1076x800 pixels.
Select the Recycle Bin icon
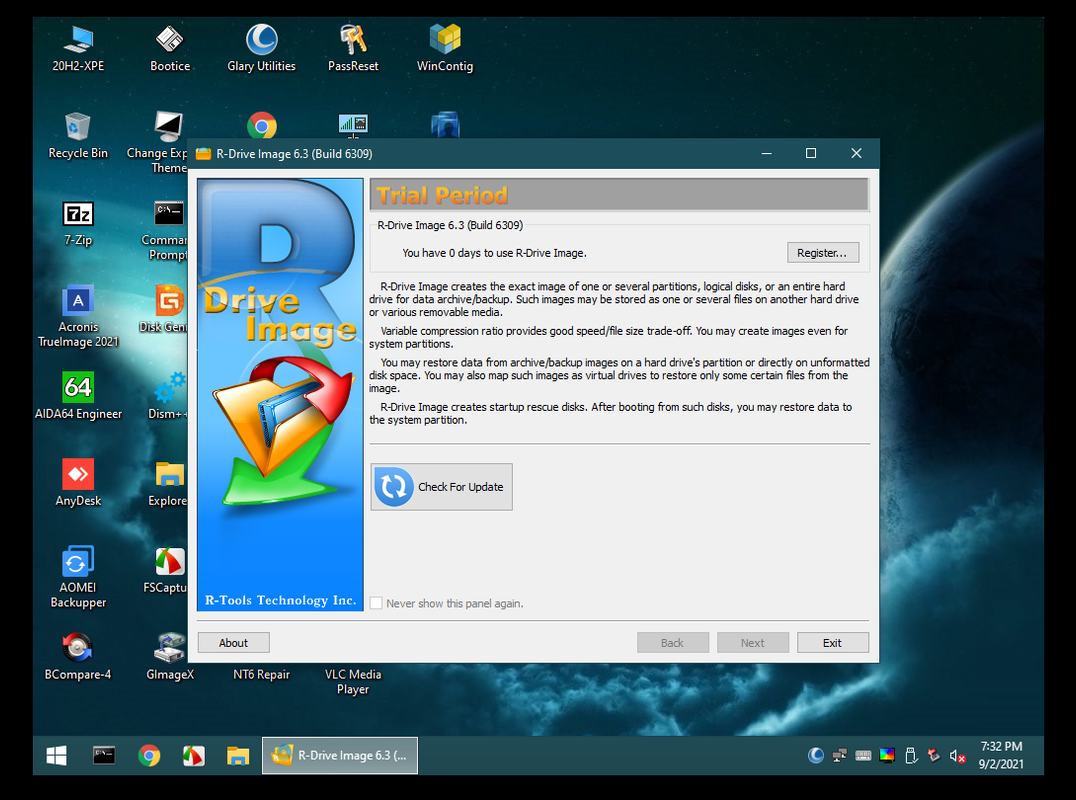click(78, 135)
